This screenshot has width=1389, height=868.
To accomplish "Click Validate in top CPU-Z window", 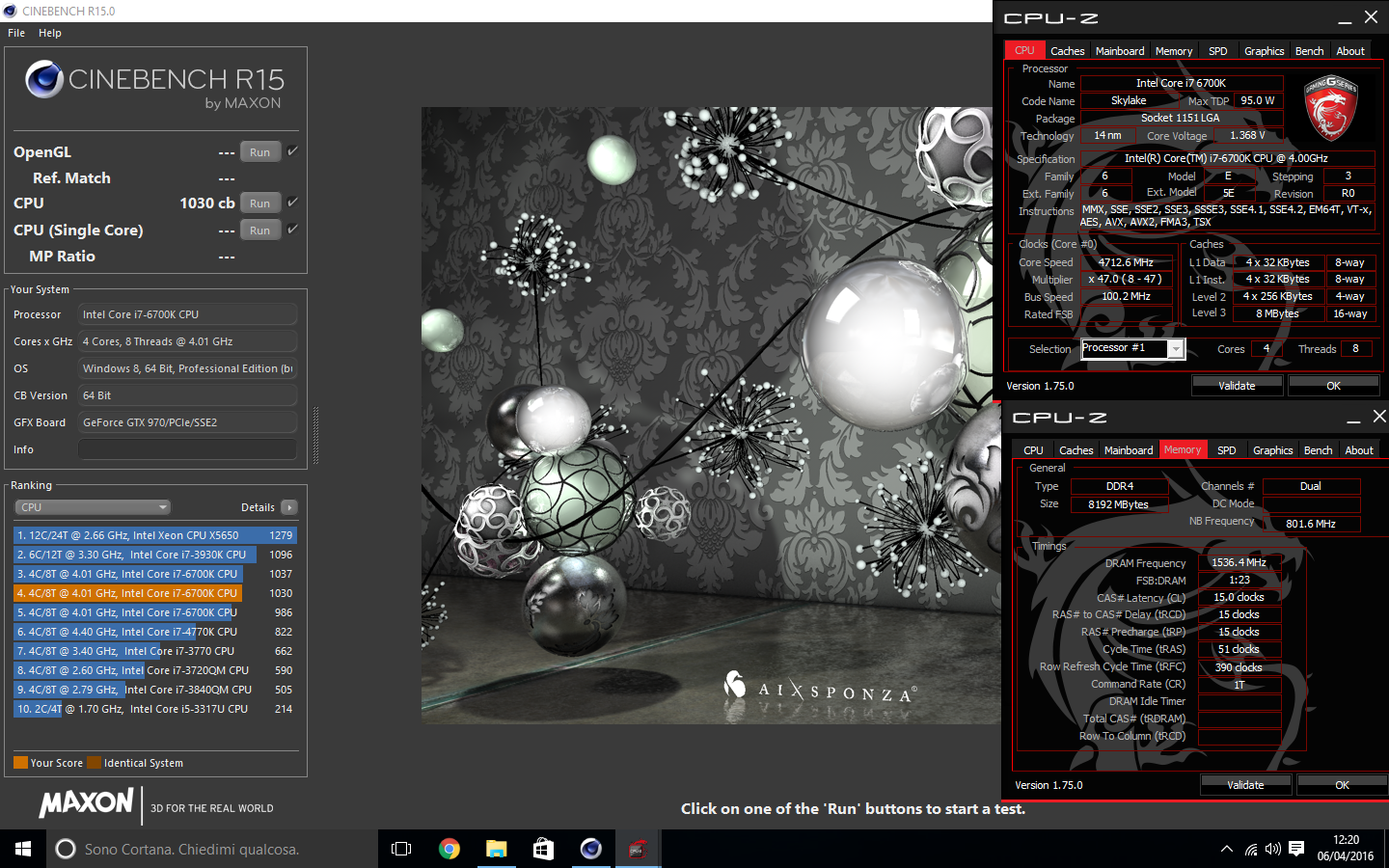I will pyautogui.click(x=1237, y=386).
